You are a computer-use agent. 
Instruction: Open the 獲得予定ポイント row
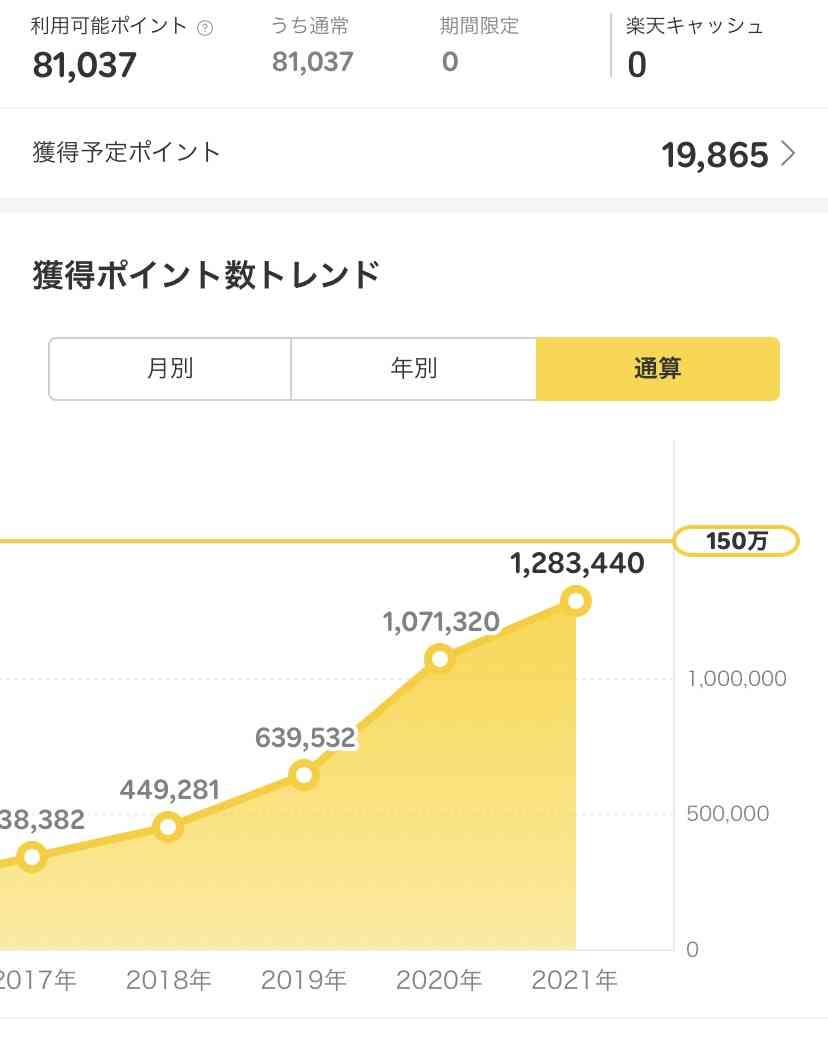tap(414, 154)
